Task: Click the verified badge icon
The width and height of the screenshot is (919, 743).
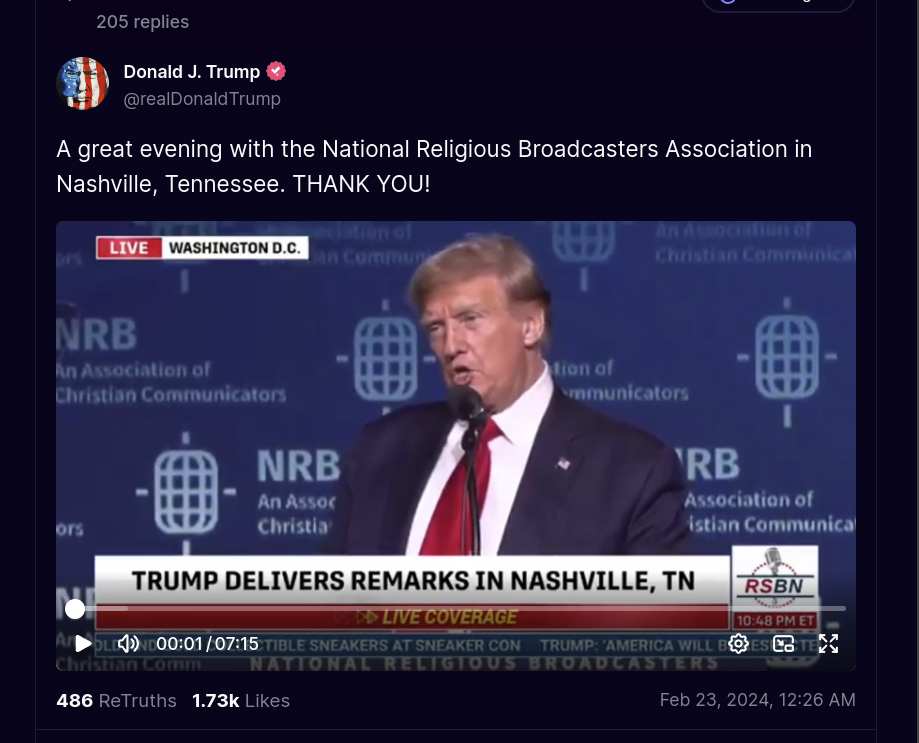Action: click(x=276, y=71)
